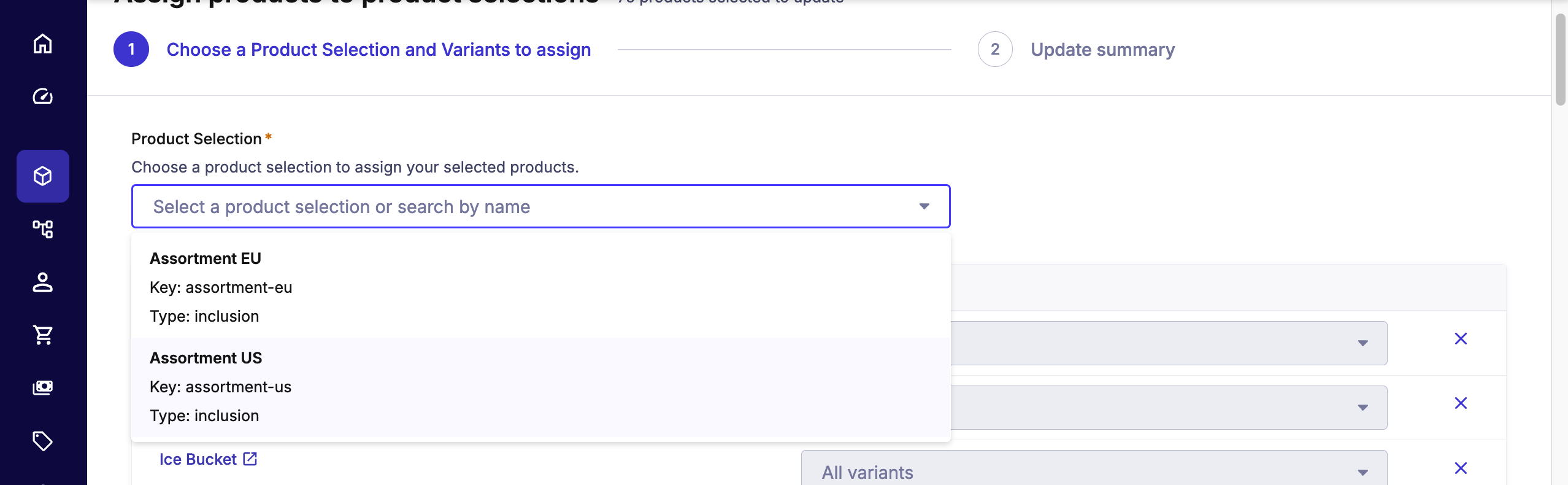
Task: Open the Customers person icon
Action: 42,282
